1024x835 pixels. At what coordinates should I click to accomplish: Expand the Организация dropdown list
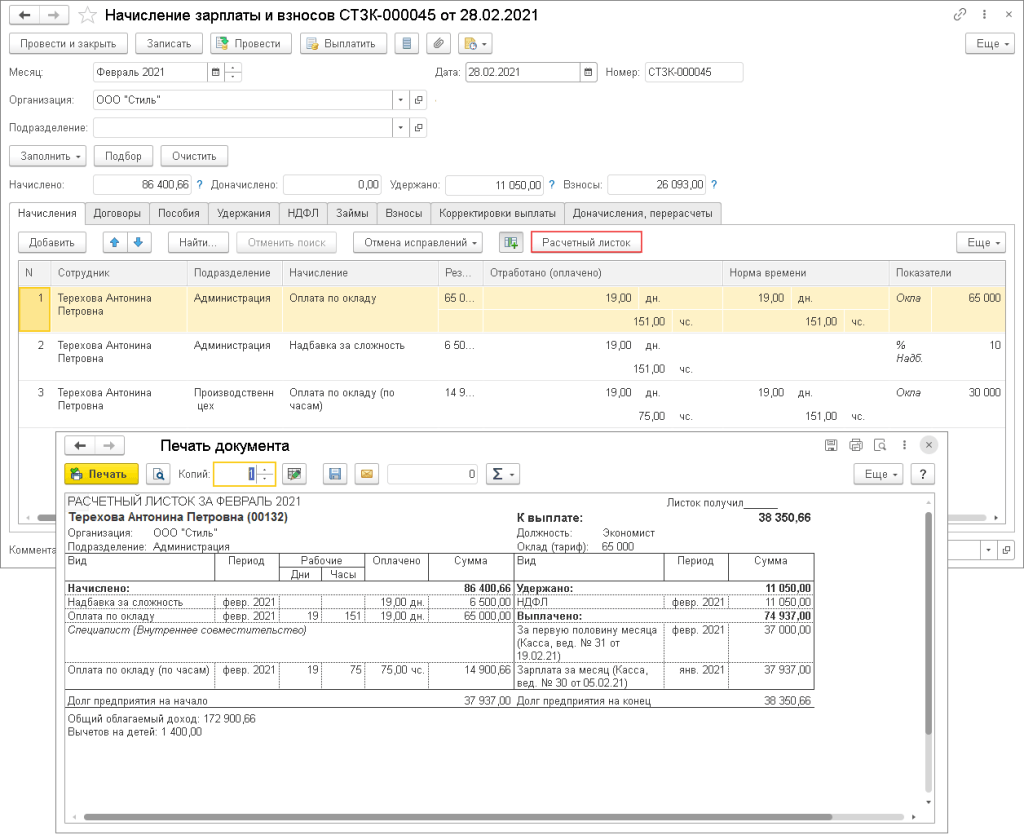[x=400, y=100]
